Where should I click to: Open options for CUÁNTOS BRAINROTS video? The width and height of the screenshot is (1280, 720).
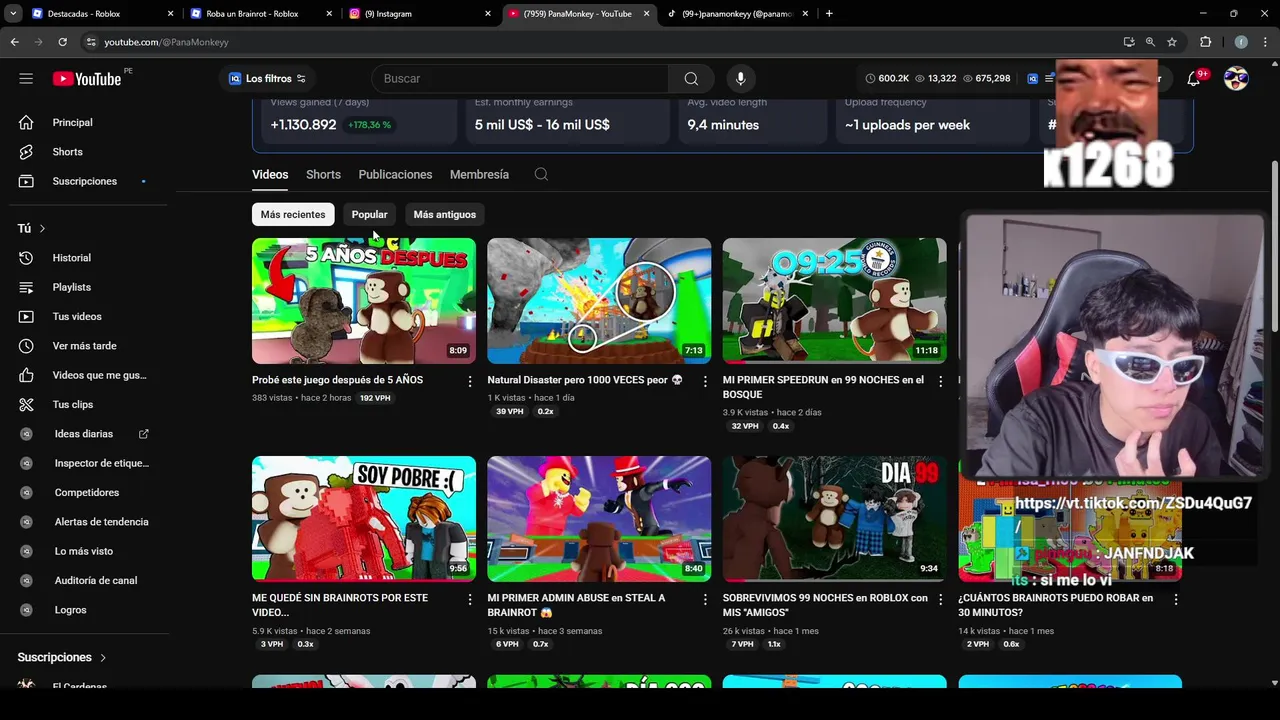(x=1176, y=599)
